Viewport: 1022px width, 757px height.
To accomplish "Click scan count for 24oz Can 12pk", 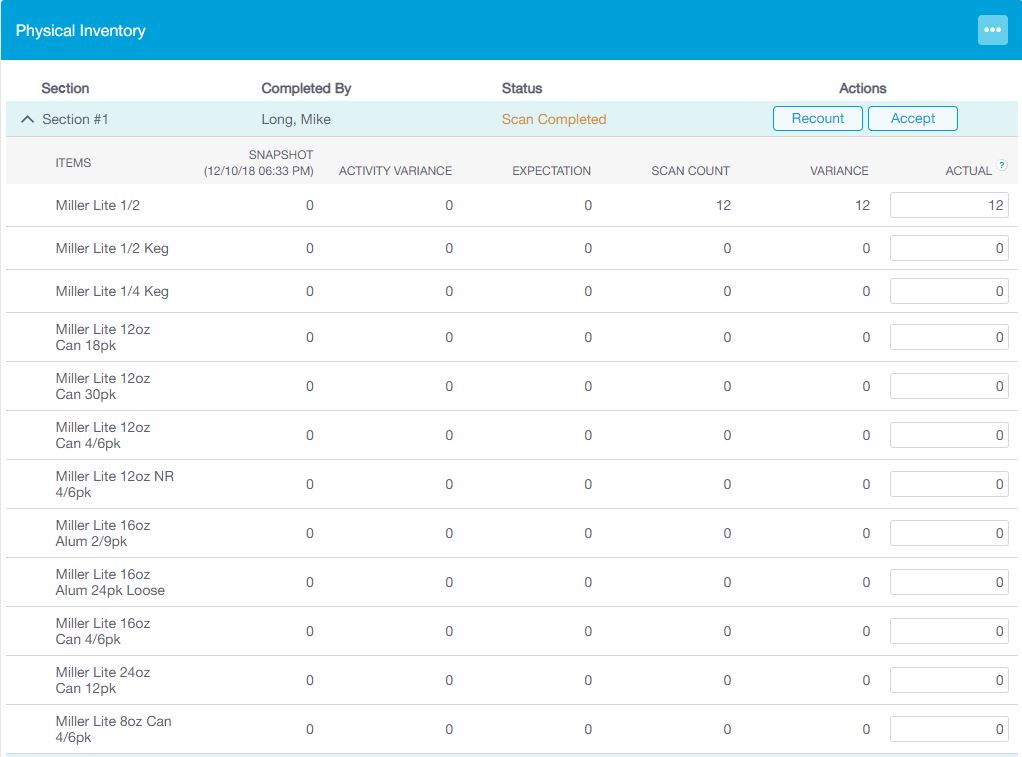I will click(727, 680).
